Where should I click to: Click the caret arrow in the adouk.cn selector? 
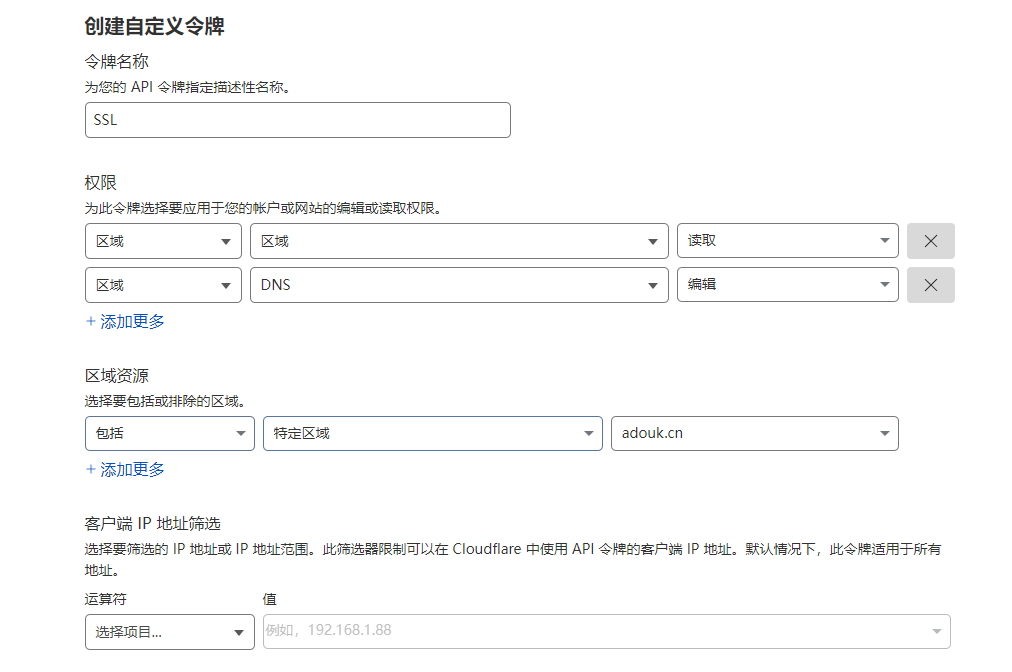pos(884,434)
